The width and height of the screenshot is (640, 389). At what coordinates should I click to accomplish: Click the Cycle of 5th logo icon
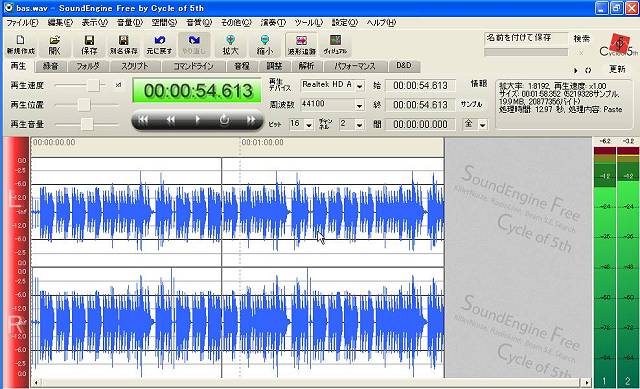point(618,44)
